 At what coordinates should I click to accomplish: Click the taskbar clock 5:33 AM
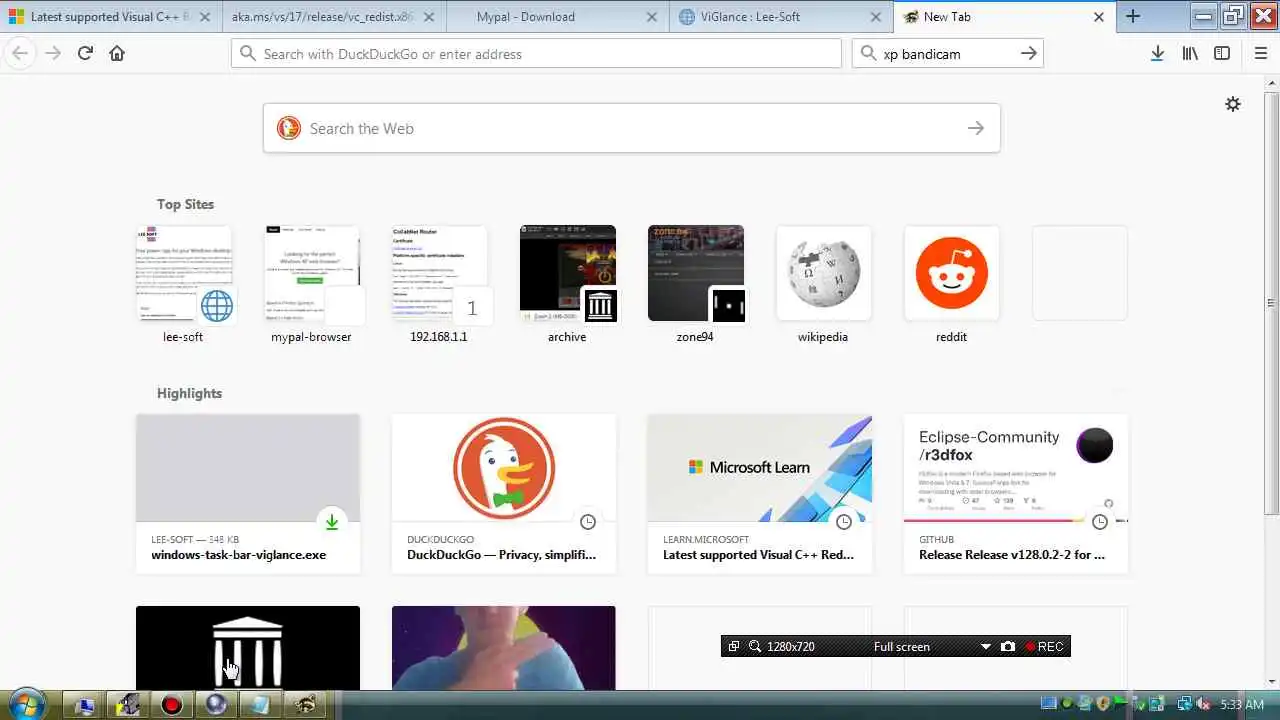tap(1241, 705)
